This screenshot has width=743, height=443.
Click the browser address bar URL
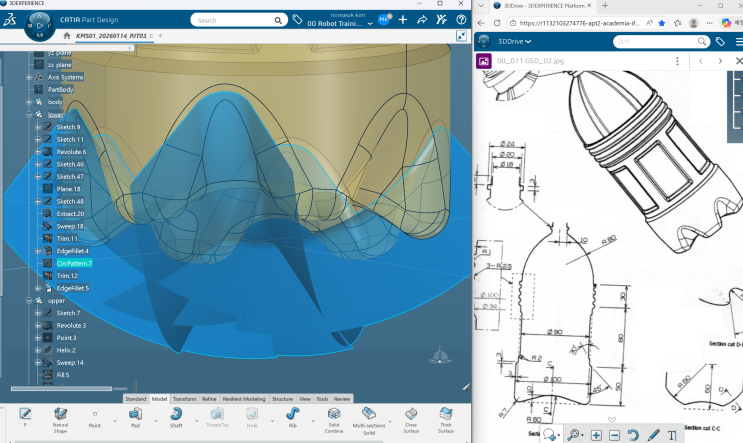coord(579,23)
